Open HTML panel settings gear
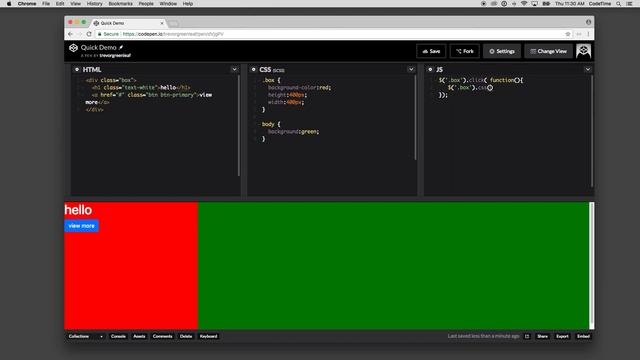 point(77,69)
